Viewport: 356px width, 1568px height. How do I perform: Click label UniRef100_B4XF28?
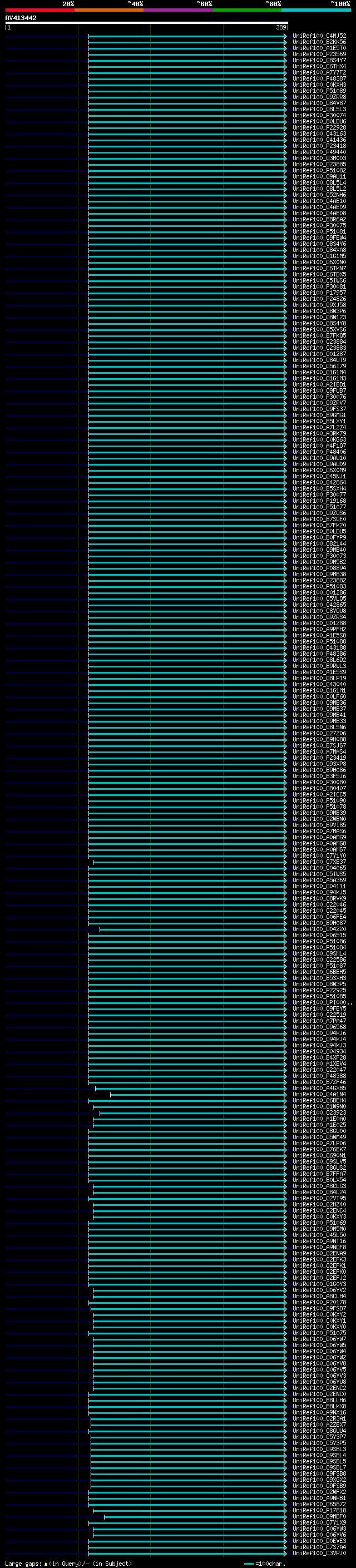(319, 1057)
